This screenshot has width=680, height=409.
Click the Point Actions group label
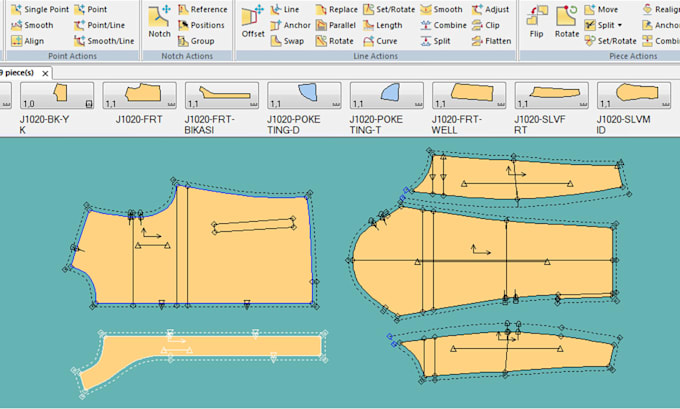(x=72, y=56)
